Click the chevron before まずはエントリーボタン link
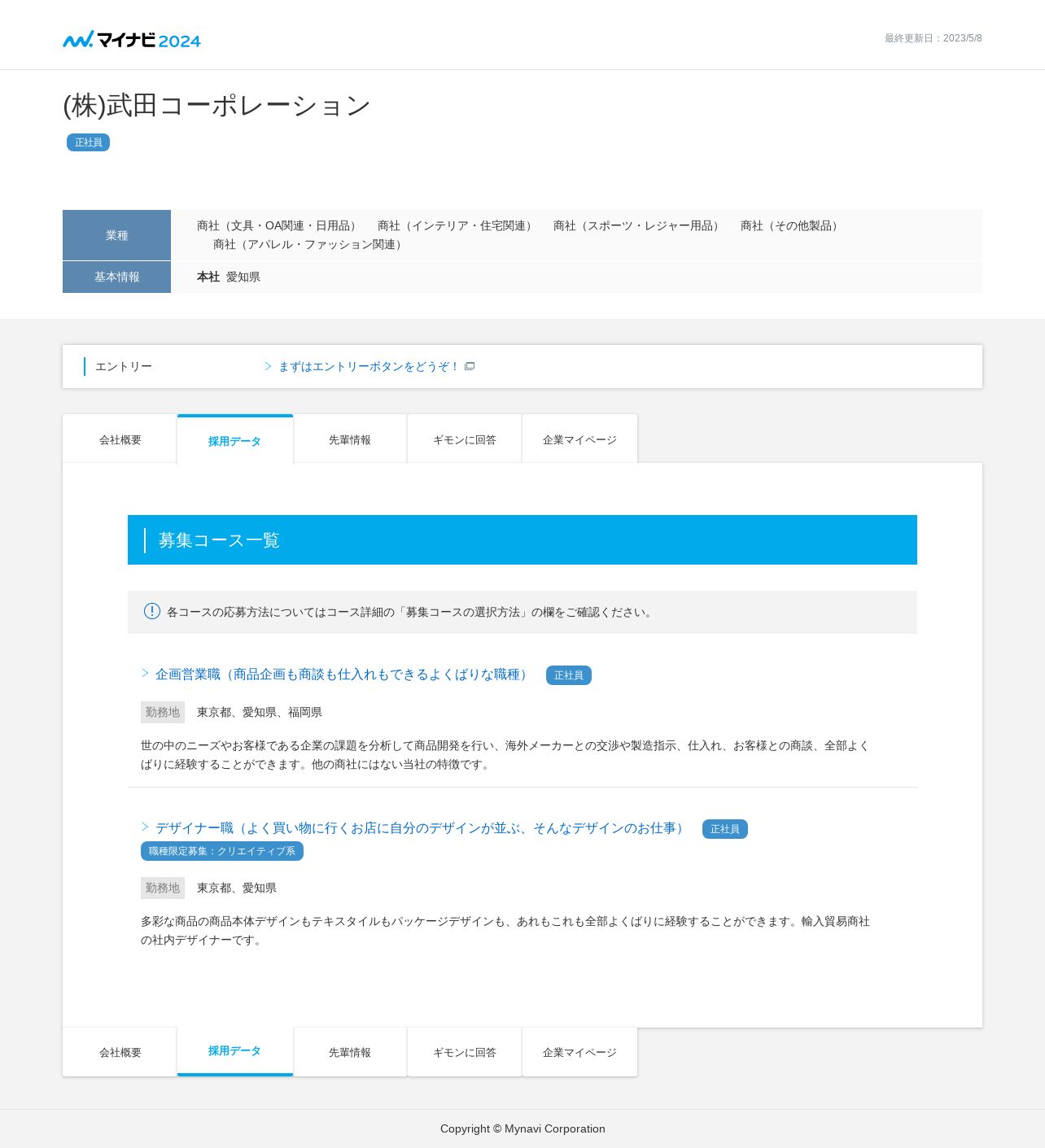The height and width of the screenshot is (1148, 1045). [x=268, y=366]
